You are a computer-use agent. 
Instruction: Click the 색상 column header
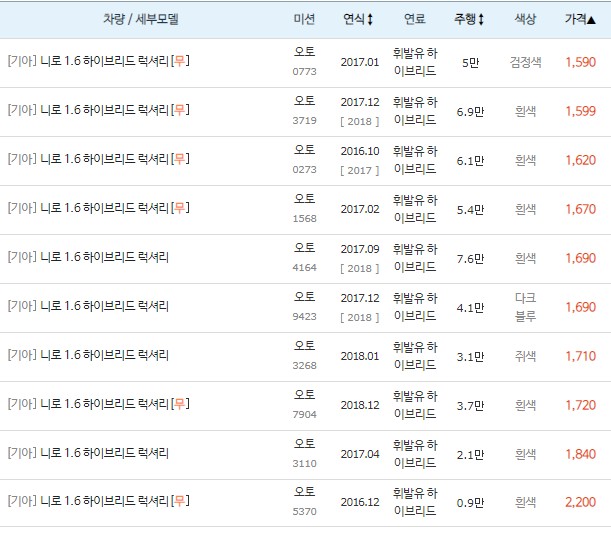tap(525, 19)
